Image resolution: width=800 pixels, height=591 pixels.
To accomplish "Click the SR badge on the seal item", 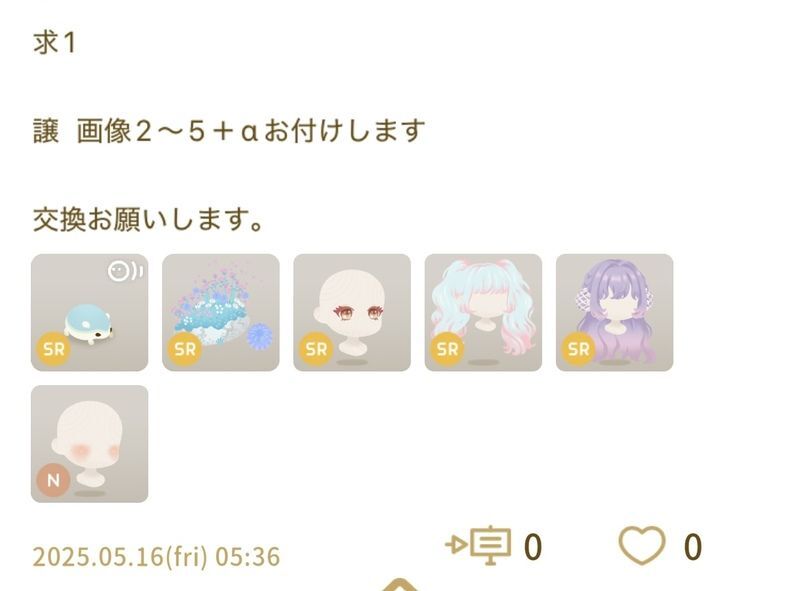I will pyautogui.click(x=54, y=349).
